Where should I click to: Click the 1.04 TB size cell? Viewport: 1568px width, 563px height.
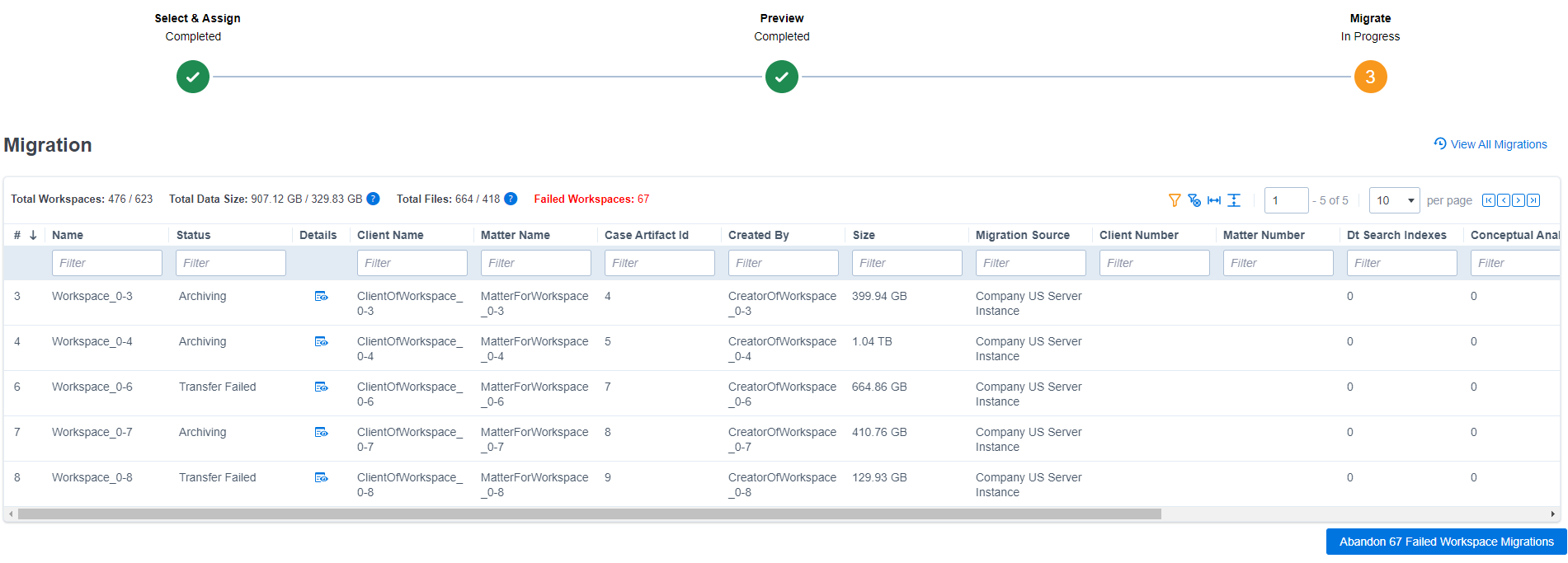tap(872, 341)
